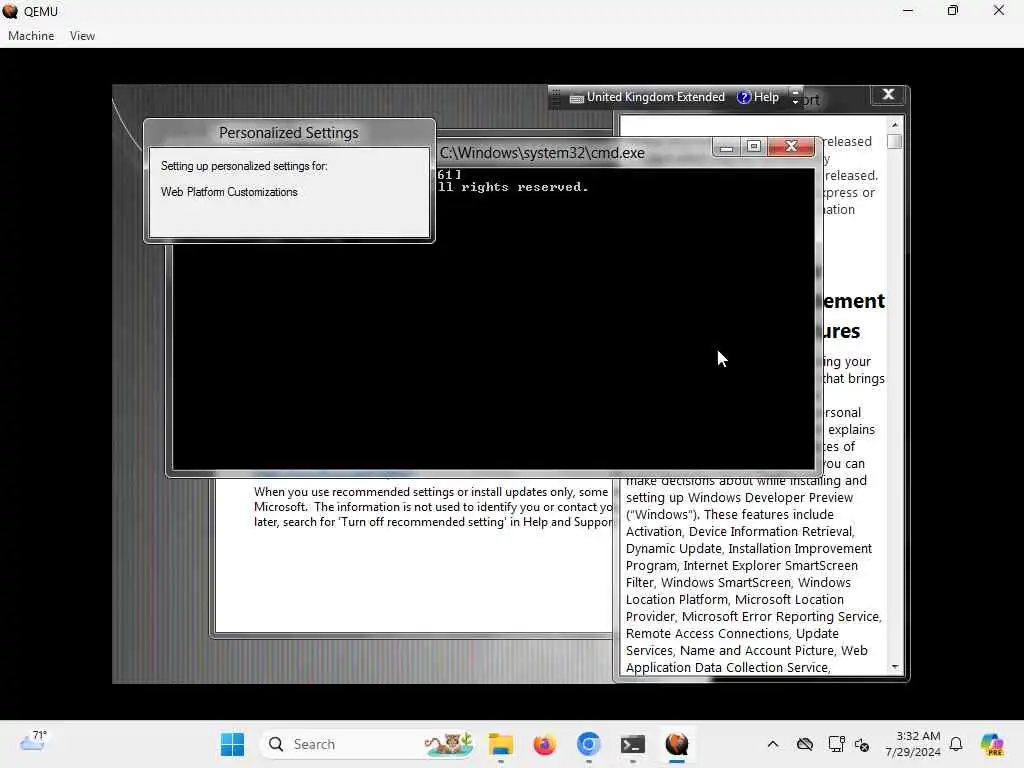Minimize the cmd.exe window
This screenshot has width=1024, height=768.
pyautogui.click(x=726, y=147)
